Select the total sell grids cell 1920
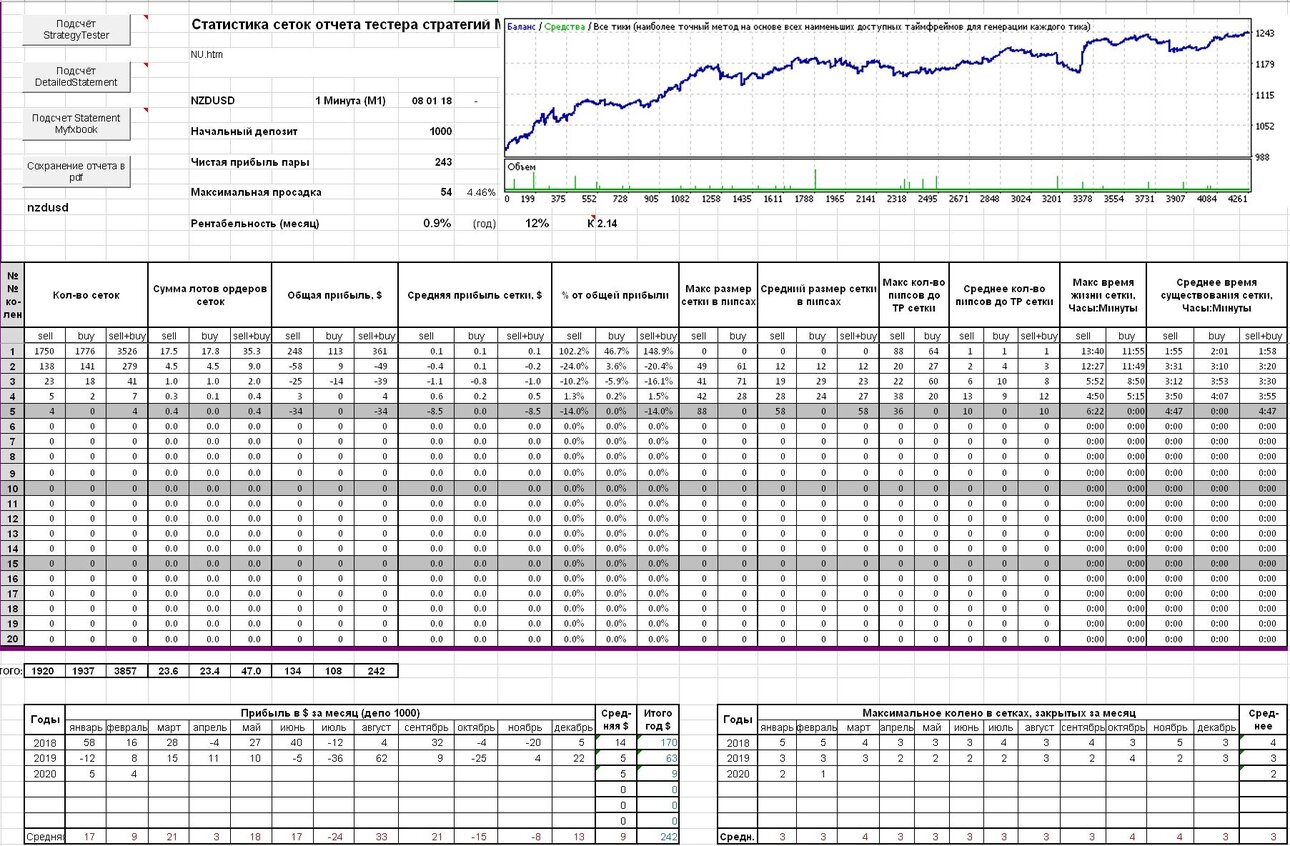Viewport: 1290px width, 846px height. coord(45,671)
